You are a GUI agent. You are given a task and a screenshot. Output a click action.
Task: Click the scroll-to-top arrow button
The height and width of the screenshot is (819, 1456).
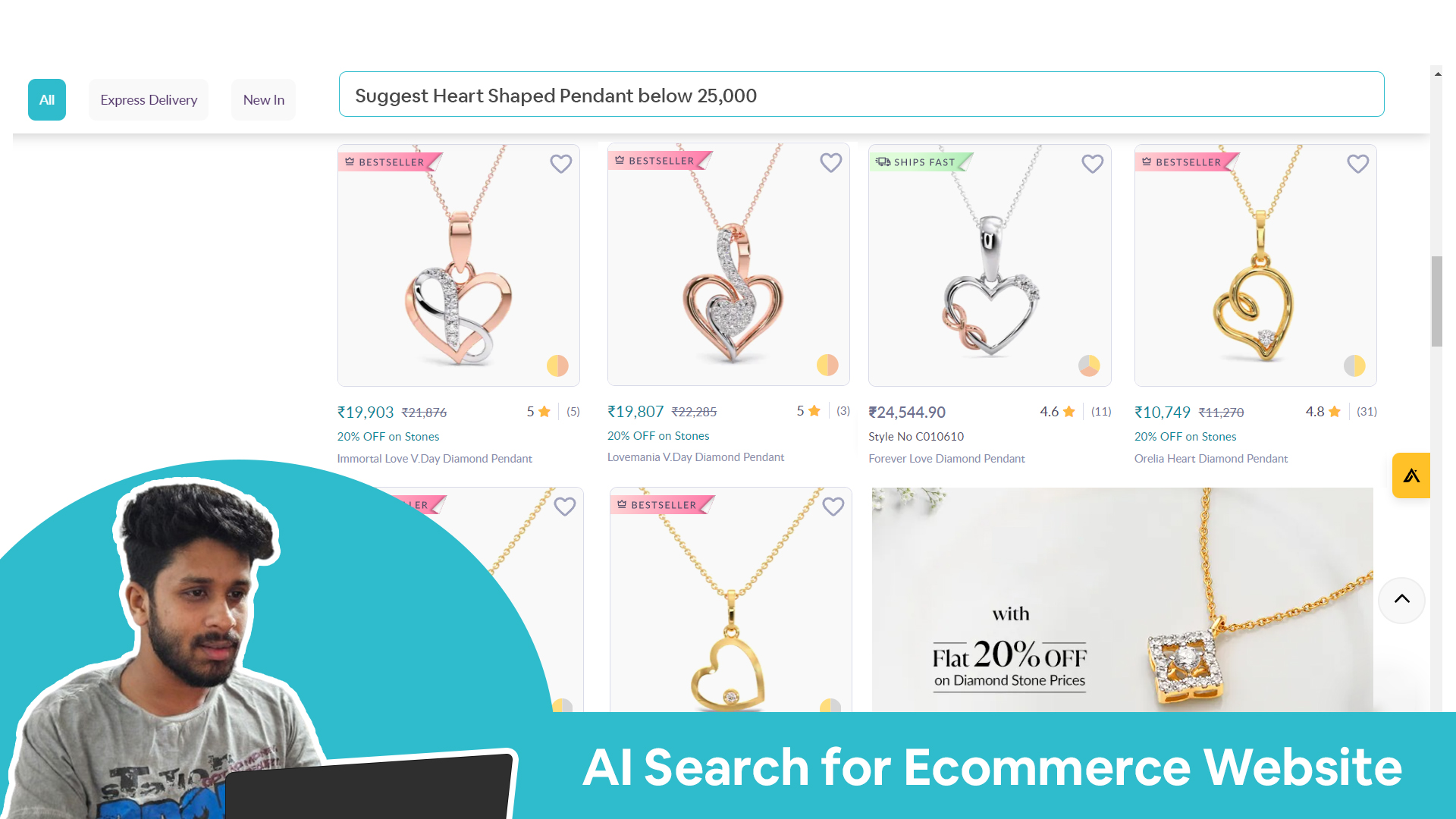(1400, 598)
